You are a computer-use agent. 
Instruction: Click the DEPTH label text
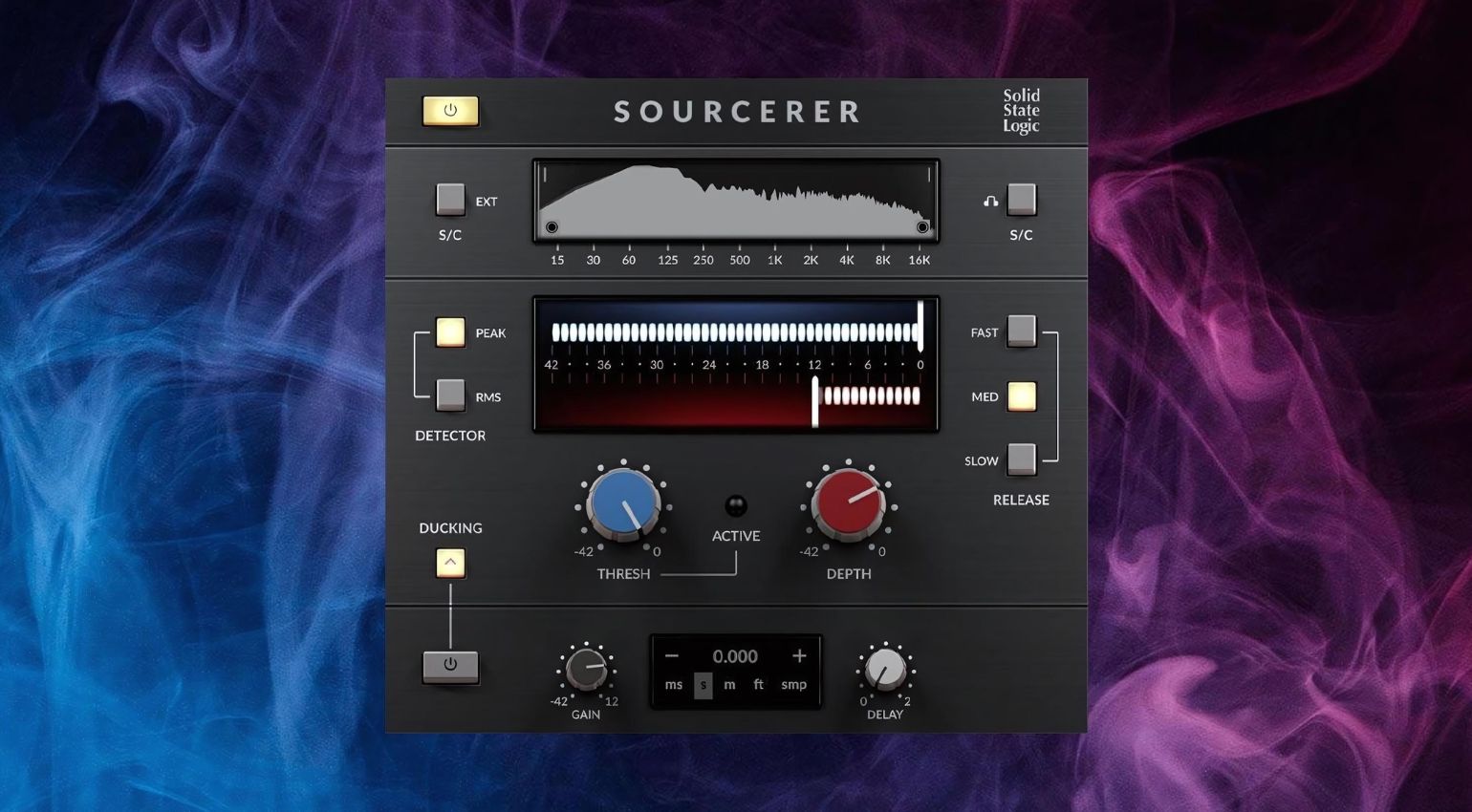coord(849,574)
